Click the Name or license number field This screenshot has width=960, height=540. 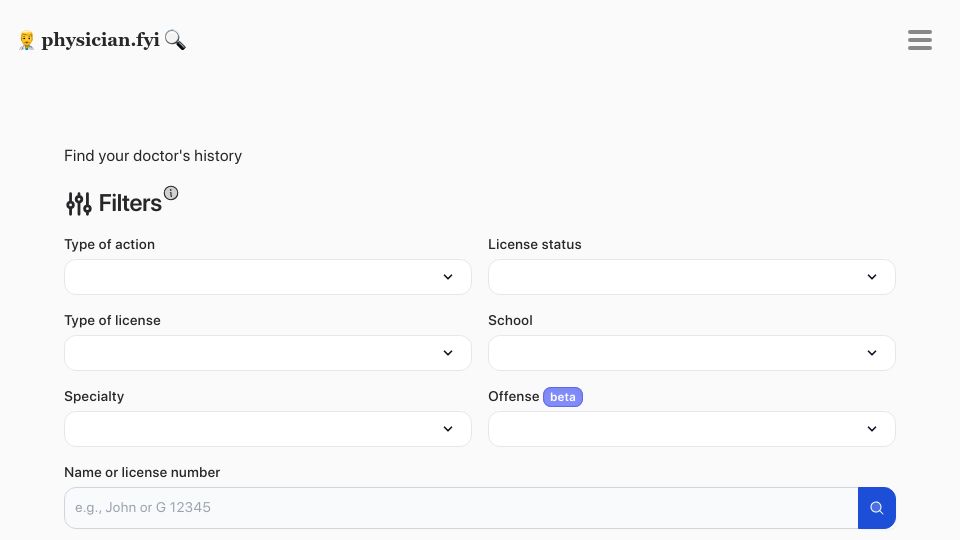point(461,508)
